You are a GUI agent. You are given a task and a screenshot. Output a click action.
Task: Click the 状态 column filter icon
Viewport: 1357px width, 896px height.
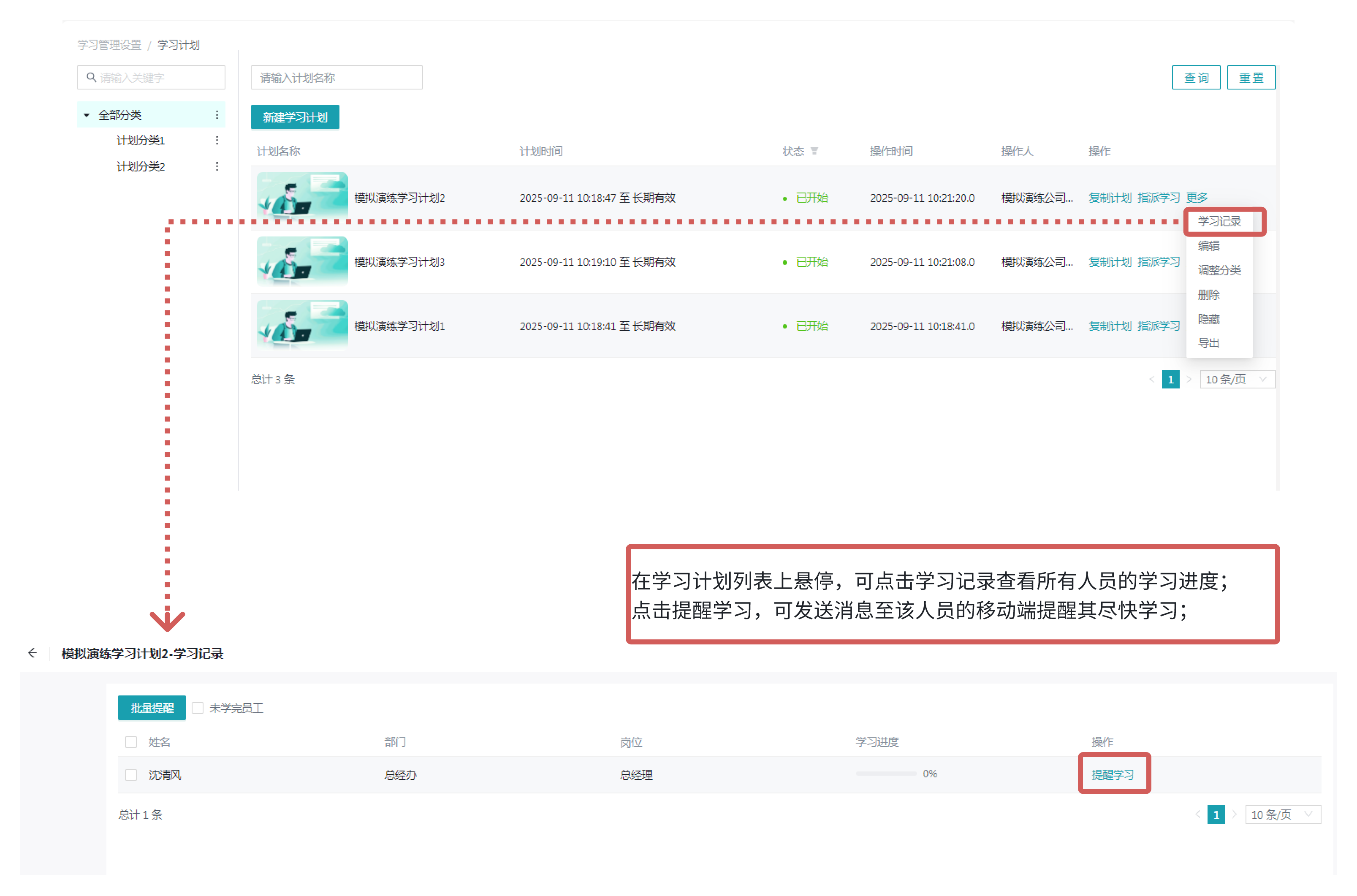815,151
